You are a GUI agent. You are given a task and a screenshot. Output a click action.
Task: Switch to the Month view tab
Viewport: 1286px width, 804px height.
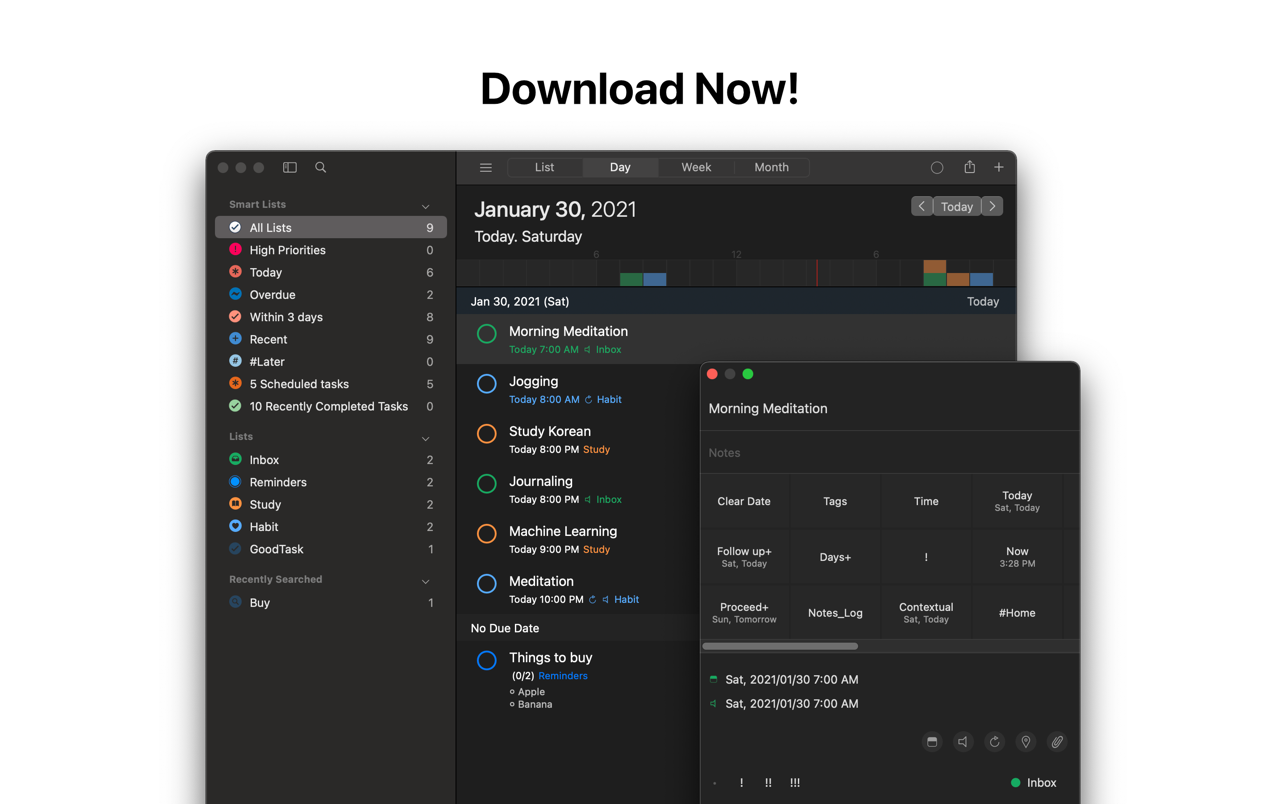coord(771,167)
